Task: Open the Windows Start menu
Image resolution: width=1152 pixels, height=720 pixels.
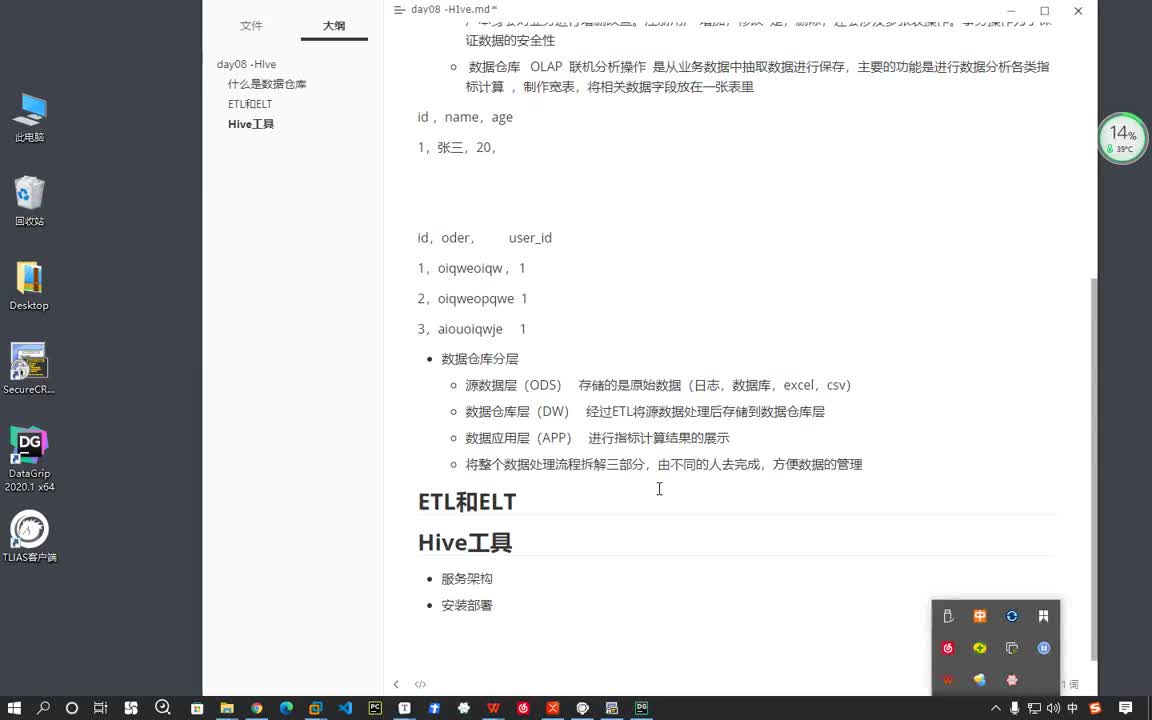Action: click(14, 708)
